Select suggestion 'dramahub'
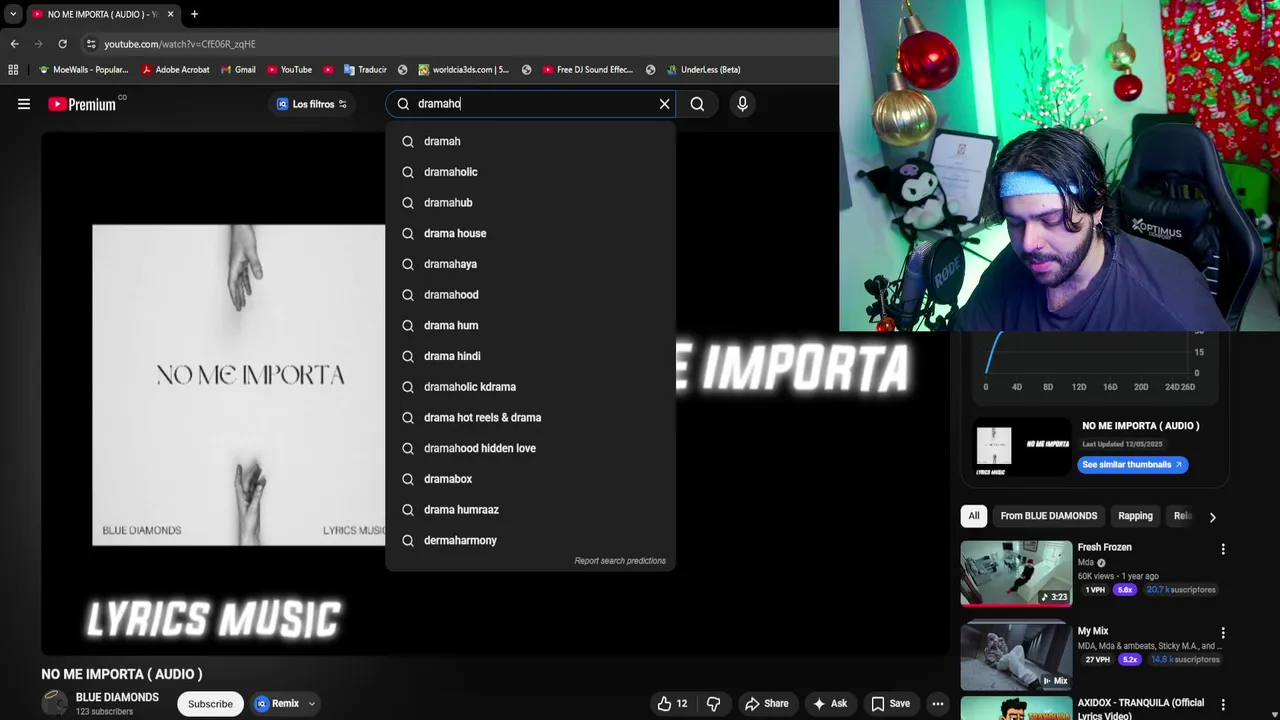The width and height of the screenshot is (1280, 720). click(530, 203)
